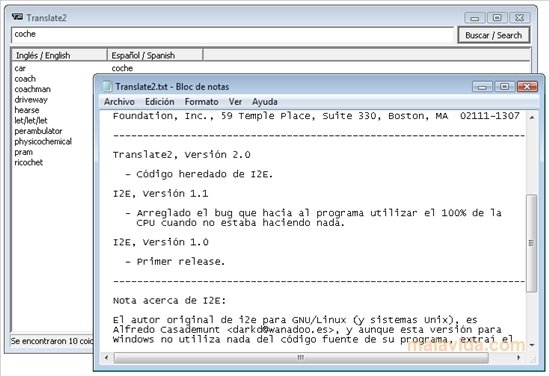Minimize the Translate2 window
Viewport: 549px width, 376px height.
(x=475, y=18)
